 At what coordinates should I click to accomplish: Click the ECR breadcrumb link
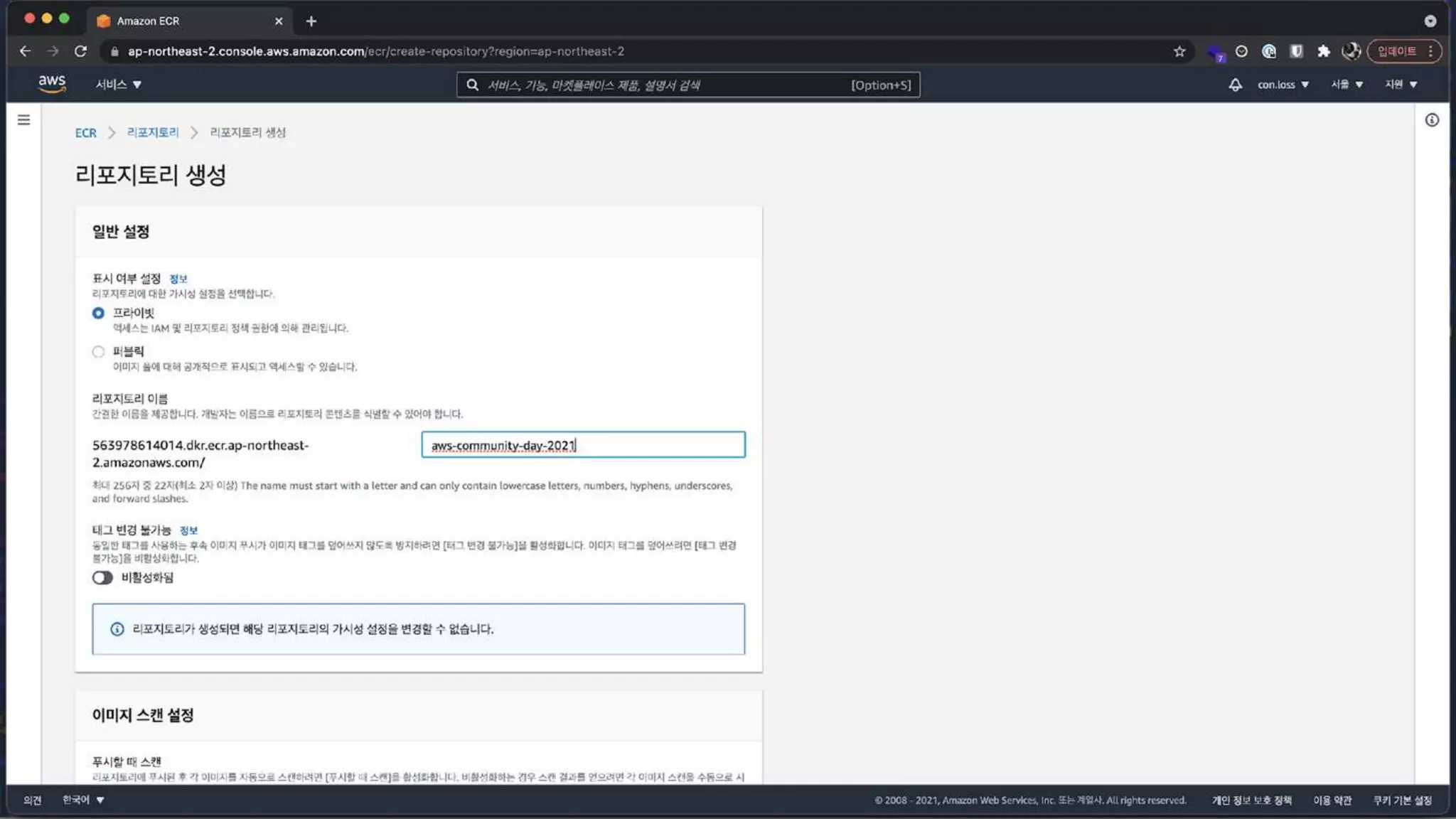pyautogui.click(x=85, y=133)
